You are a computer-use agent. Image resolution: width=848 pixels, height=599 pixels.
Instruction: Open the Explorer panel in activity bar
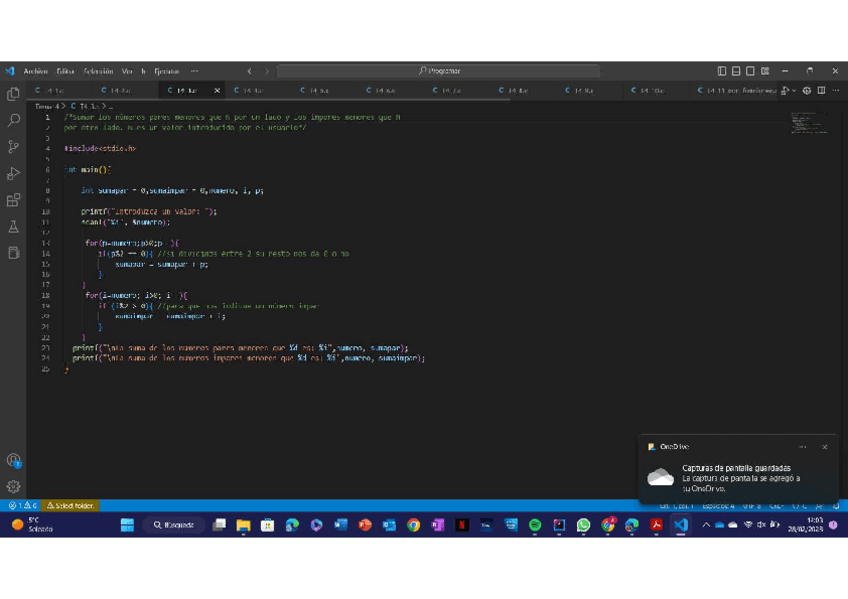[x=13, y=93]
